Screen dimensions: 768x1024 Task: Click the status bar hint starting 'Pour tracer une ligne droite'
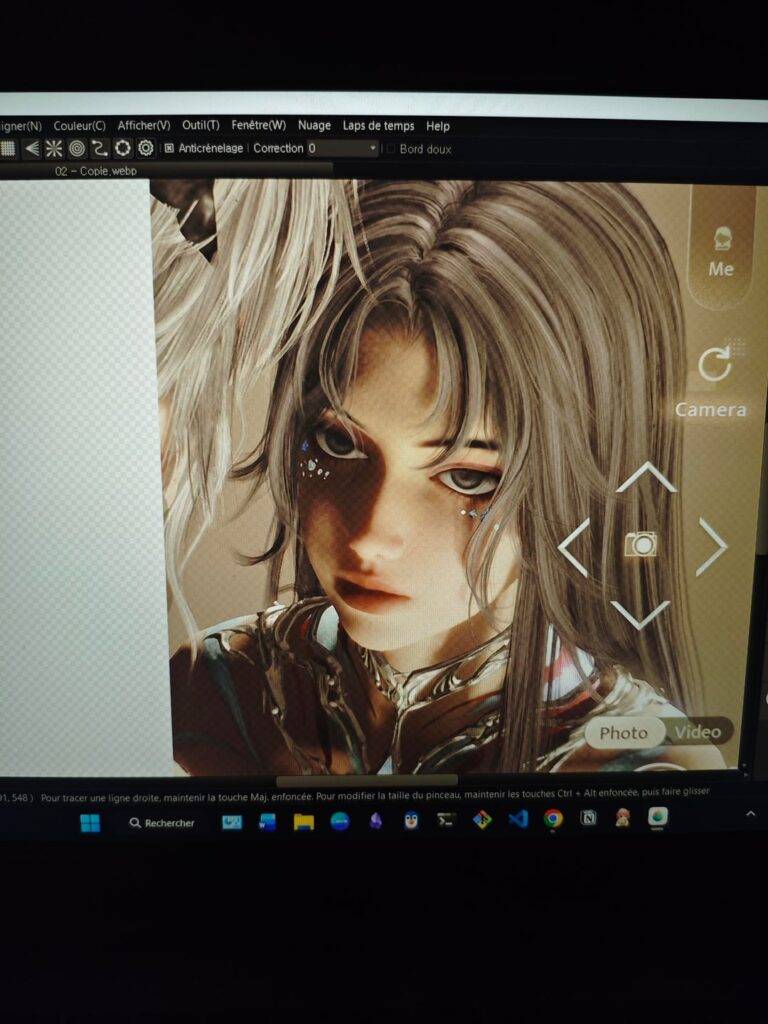point(375,795)
